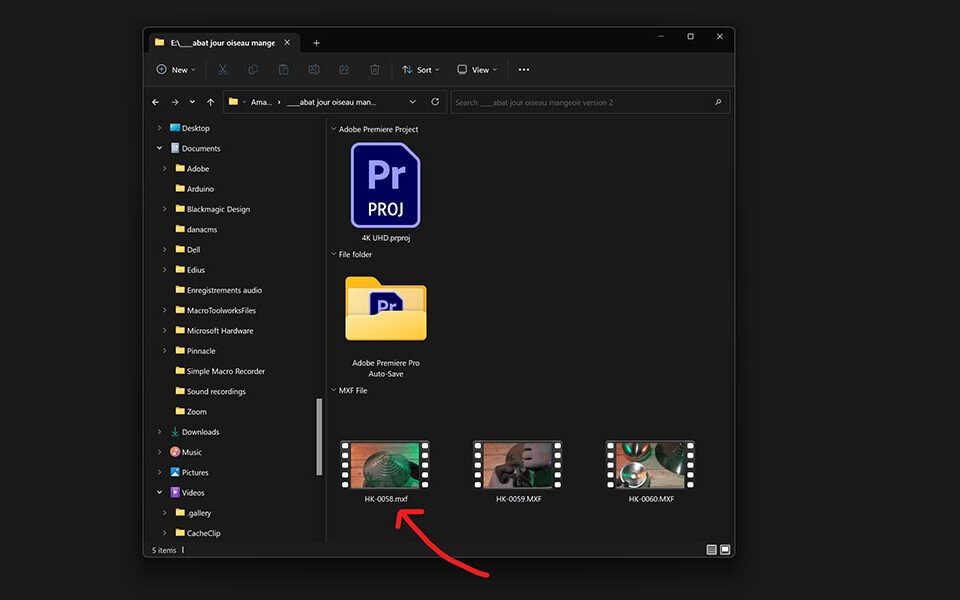960x600 pixels.
Task: Expand the Desktop tree node
Action: tap(159, 128)
